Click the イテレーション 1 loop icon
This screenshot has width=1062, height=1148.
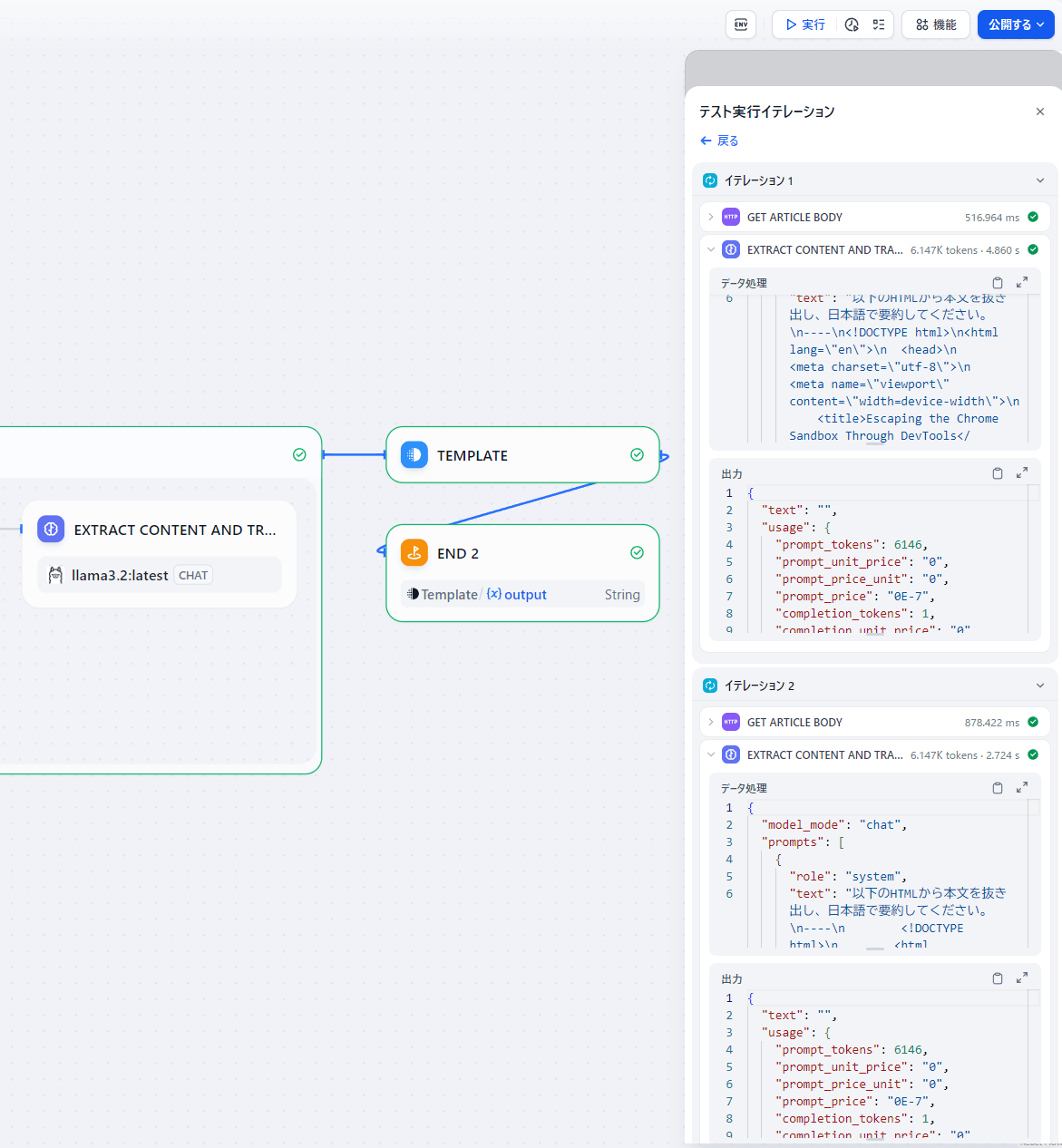[x=710, y=180]
